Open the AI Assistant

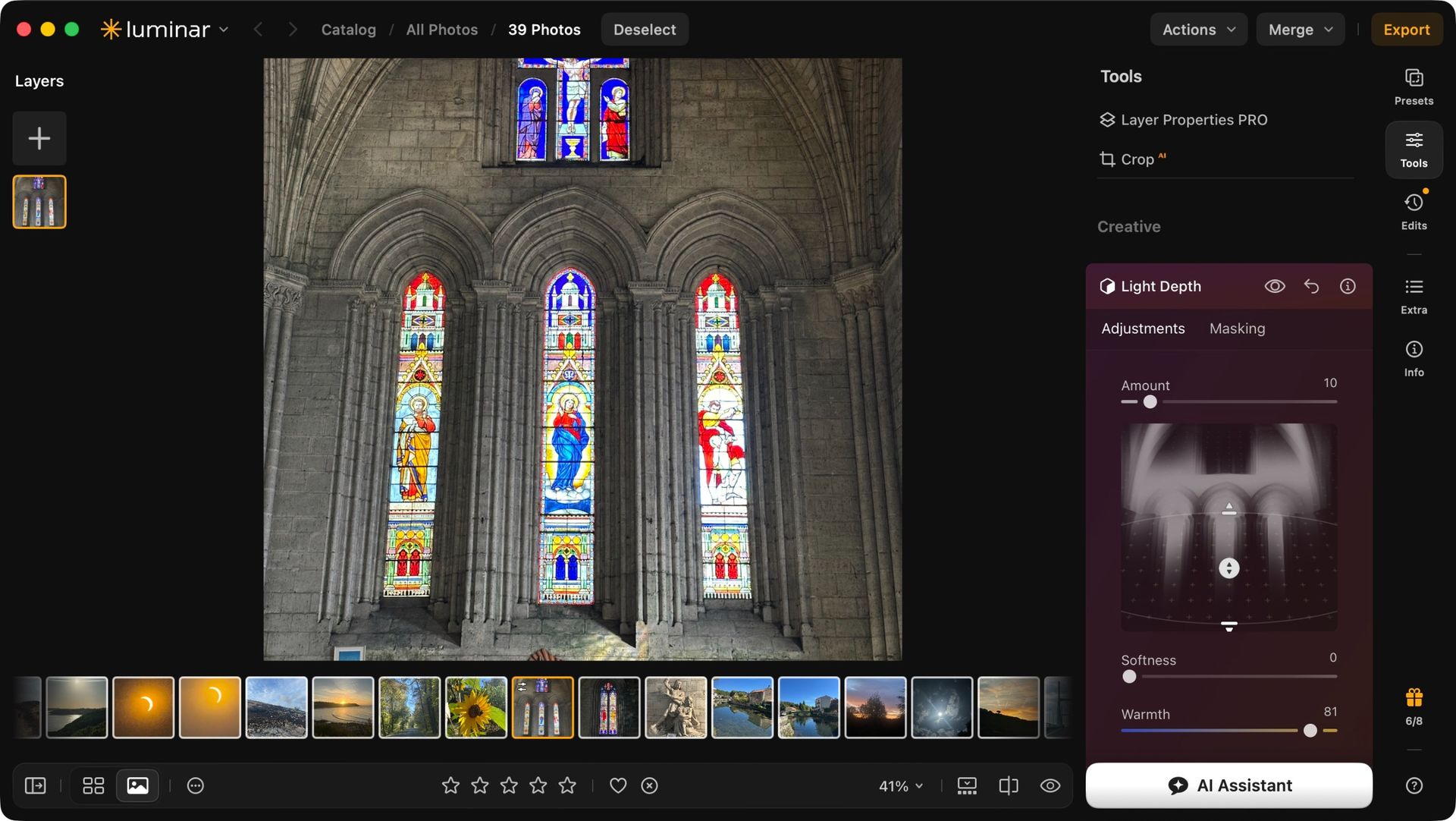1228,785
